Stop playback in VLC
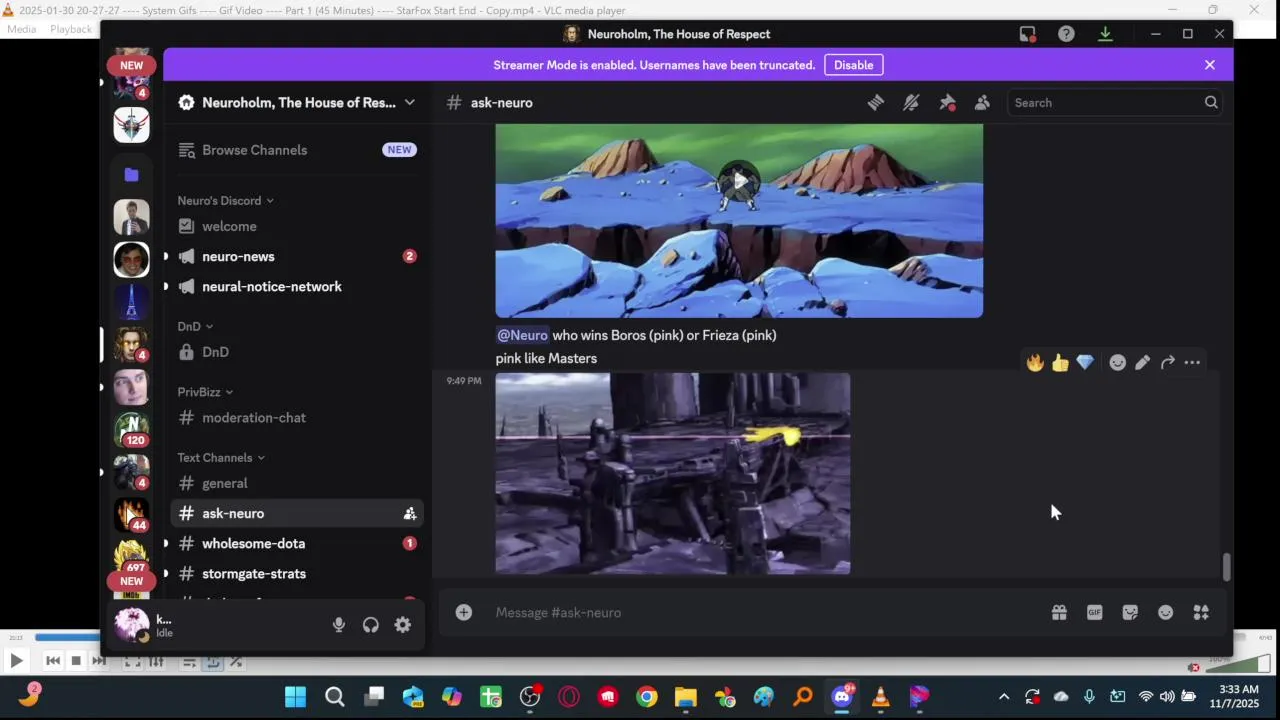Image resolution: width=1280 pixels, height=720 pixels. coord(76,661)
